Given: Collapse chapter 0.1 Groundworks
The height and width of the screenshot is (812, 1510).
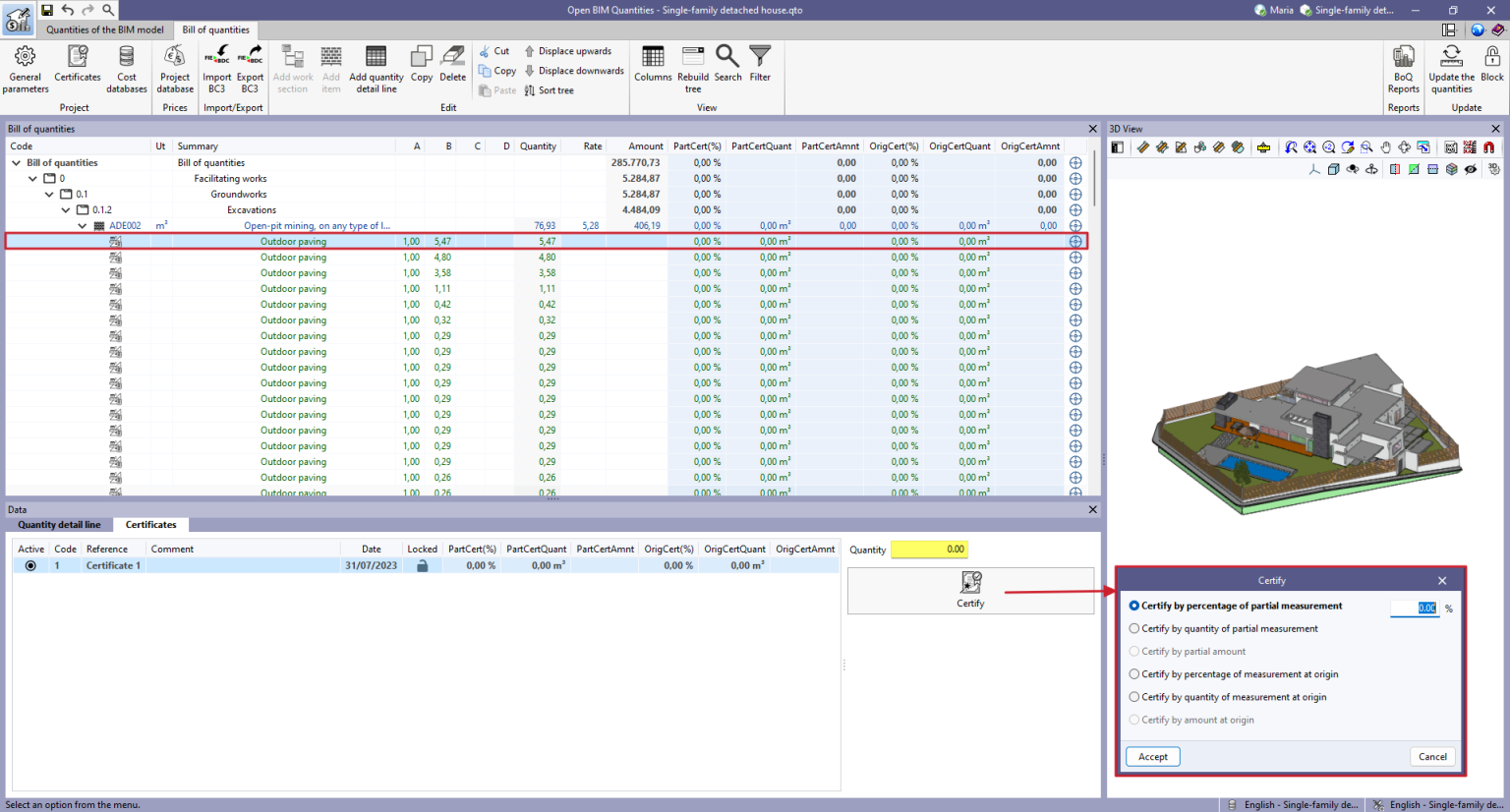Looking at the screenshot, I should pos(49,195).
